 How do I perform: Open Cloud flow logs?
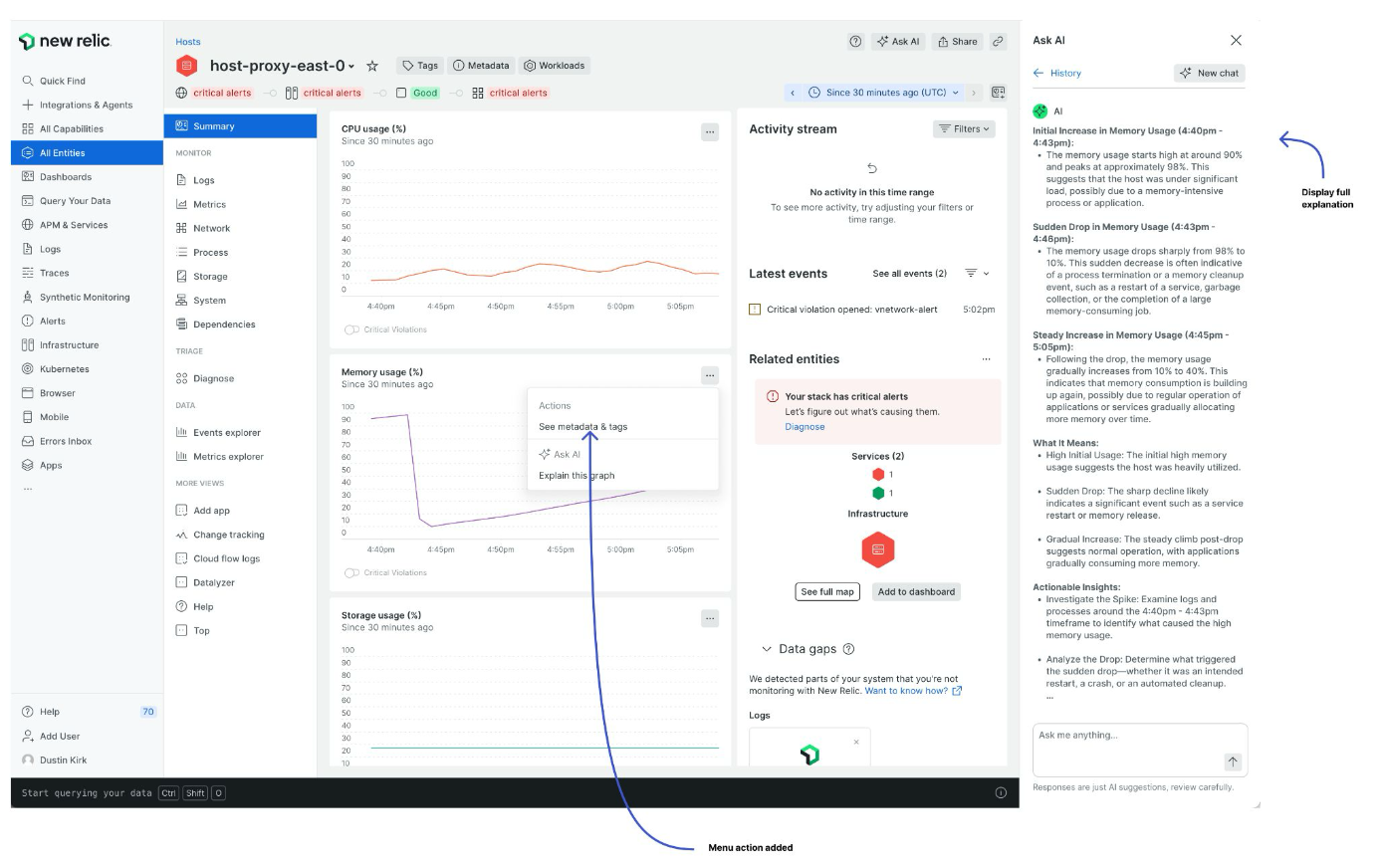click(218, 558)
